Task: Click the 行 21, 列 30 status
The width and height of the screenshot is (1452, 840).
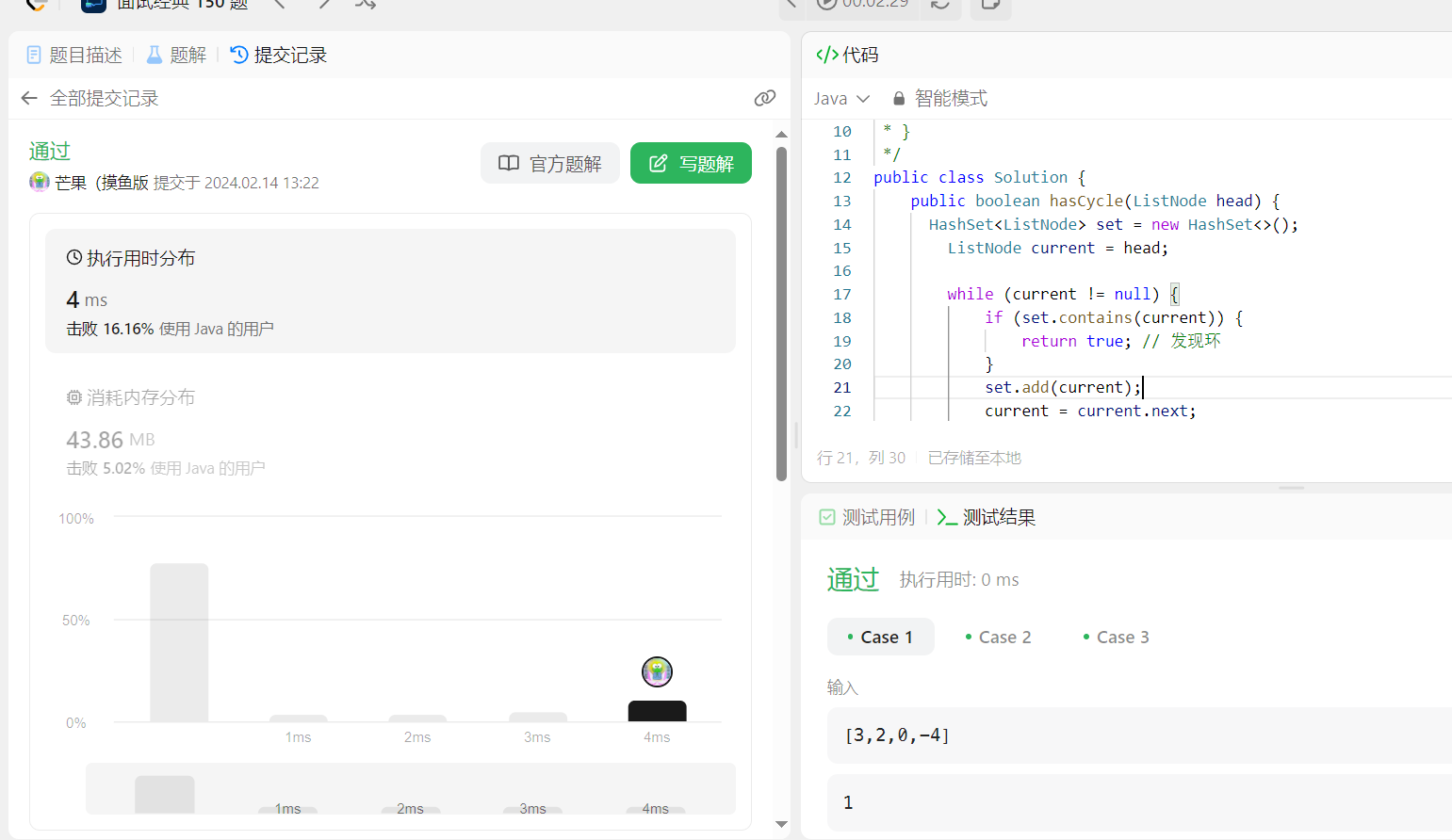Action: (861, 458)
